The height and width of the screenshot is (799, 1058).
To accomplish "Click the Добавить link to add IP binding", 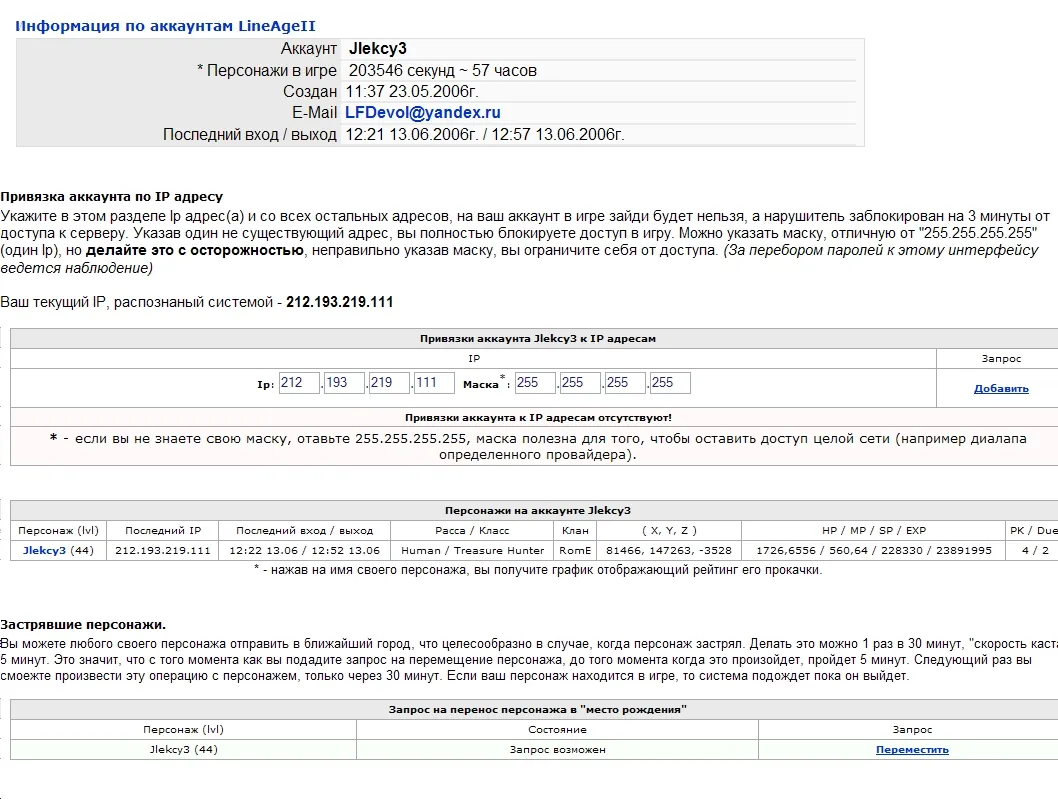I will coord(1001,389).
